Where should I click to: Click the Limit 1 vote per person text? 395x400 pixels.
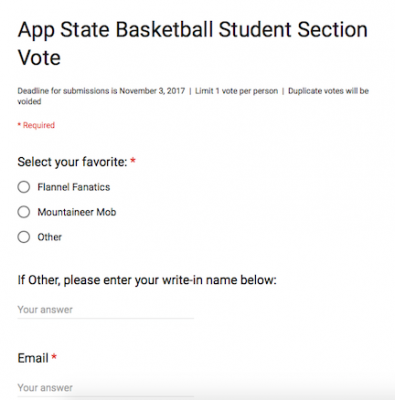click(236, 91)
